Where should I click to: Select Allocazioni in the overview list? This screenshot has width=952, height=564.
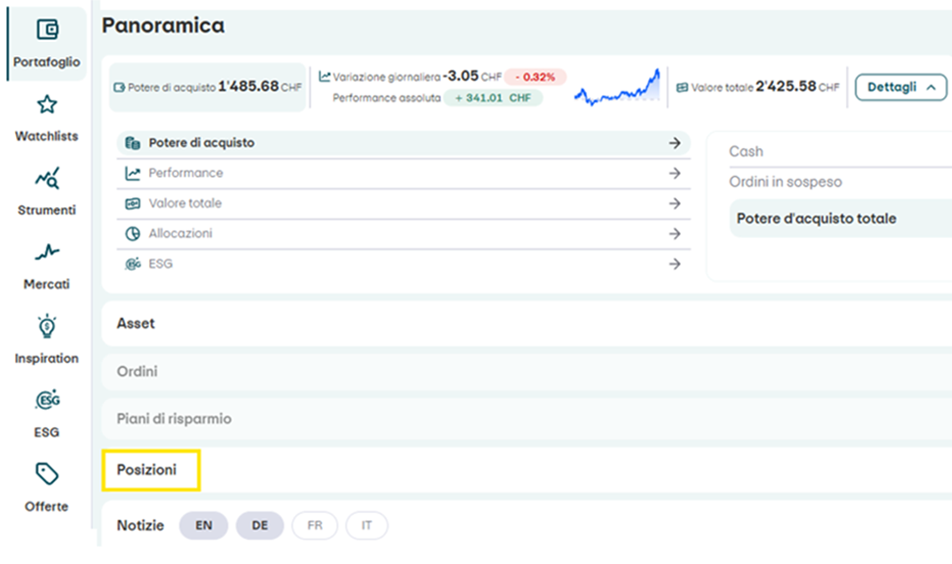[x=180, y=233]
